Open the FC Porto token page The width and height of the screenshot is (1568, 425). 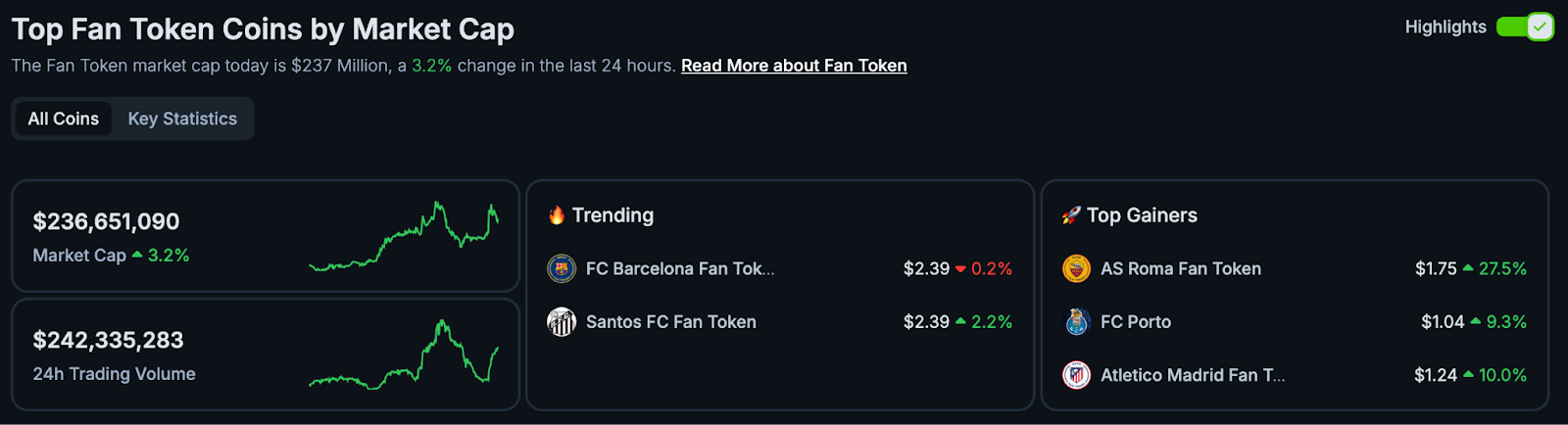1136,321
